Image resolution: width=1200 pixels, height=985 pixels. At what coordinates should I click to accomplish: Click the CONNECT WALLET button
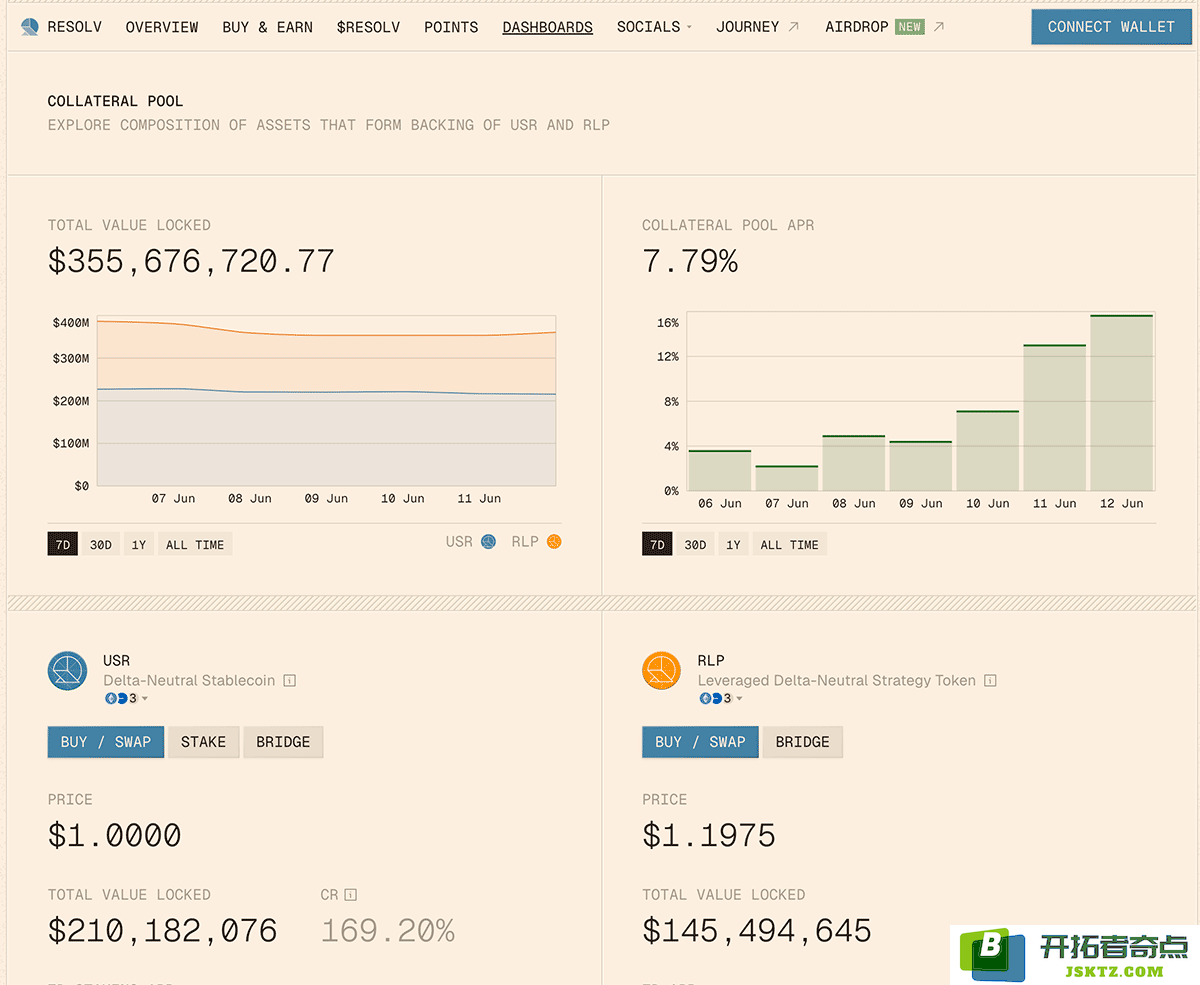click(1111, 27)
